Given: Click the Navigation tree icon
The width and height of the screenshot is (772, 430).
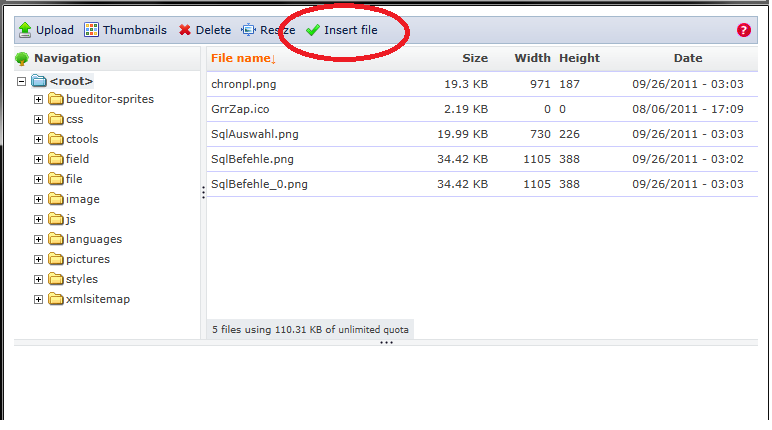Looking at the screenshot, I should [x=22, y=59].
